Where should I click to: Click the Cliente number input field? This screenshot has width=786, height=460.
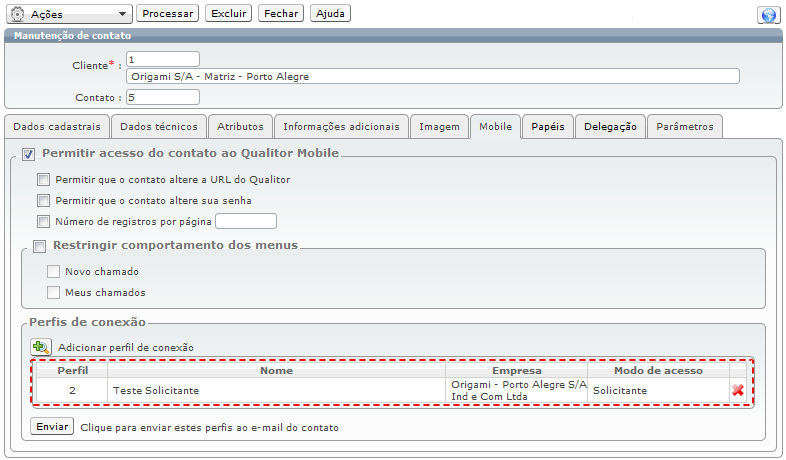(162, 59)
